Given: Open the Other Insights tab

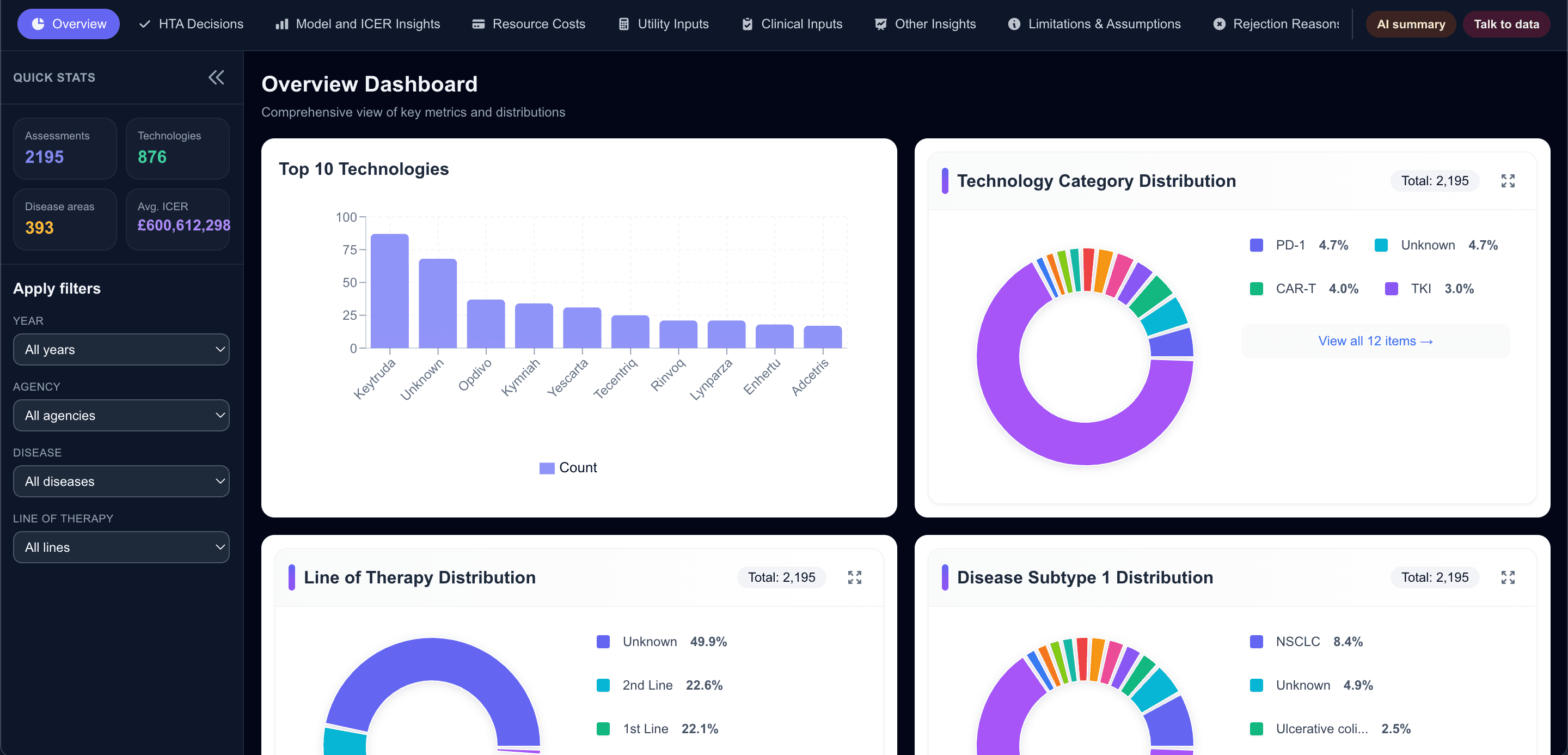Looking at the screenshot, I should tap(925, 24).
